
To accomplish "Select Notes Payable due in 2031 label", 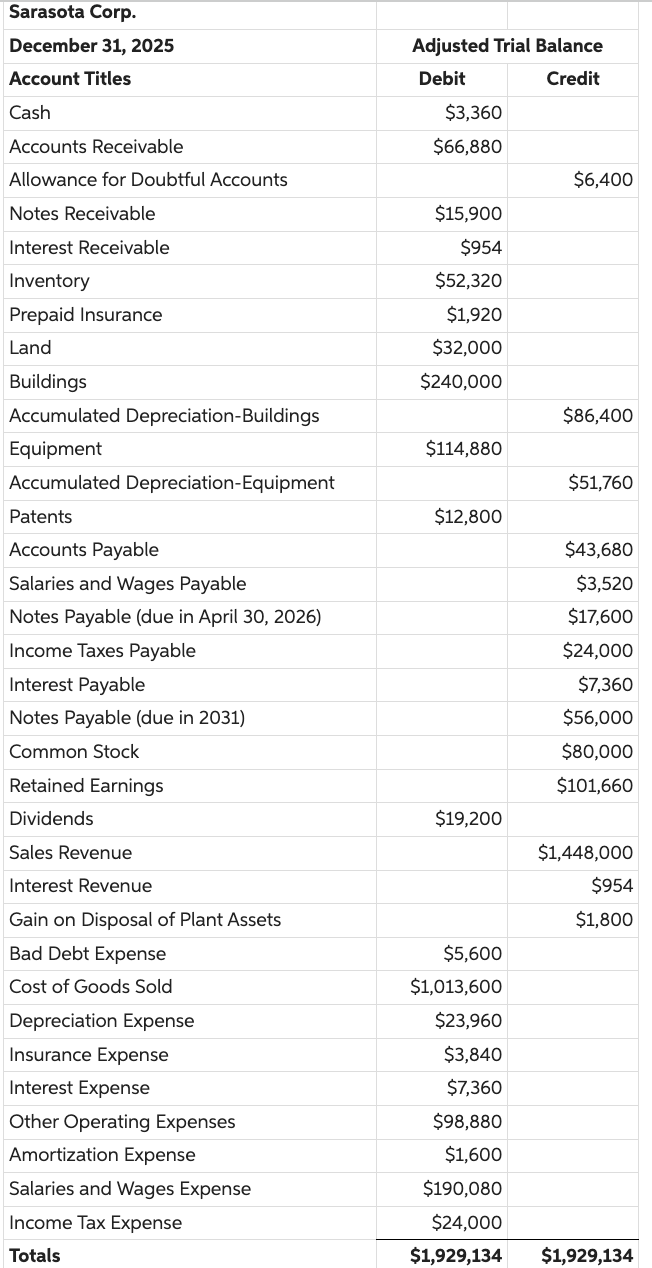I will pos(127,718).
